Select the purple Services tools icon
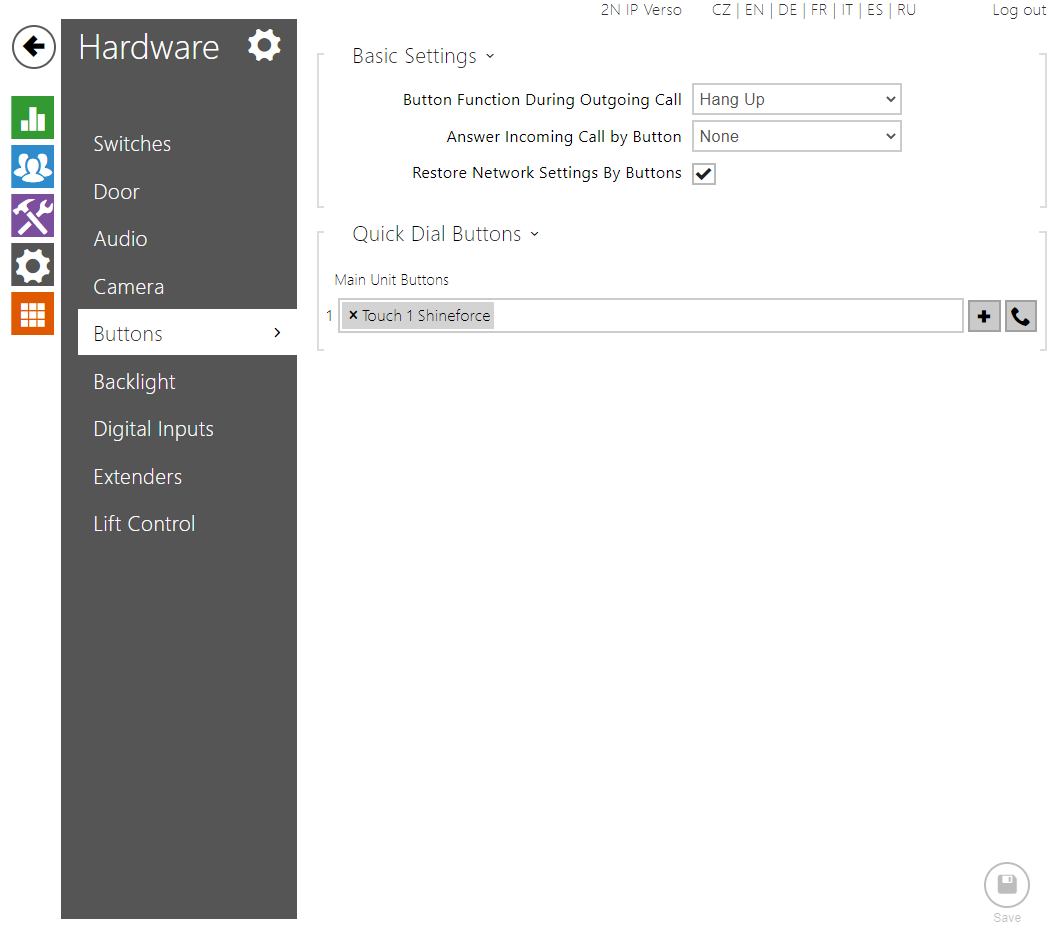This screenshot has width=1059, height=930. click(x=33, y=216)
